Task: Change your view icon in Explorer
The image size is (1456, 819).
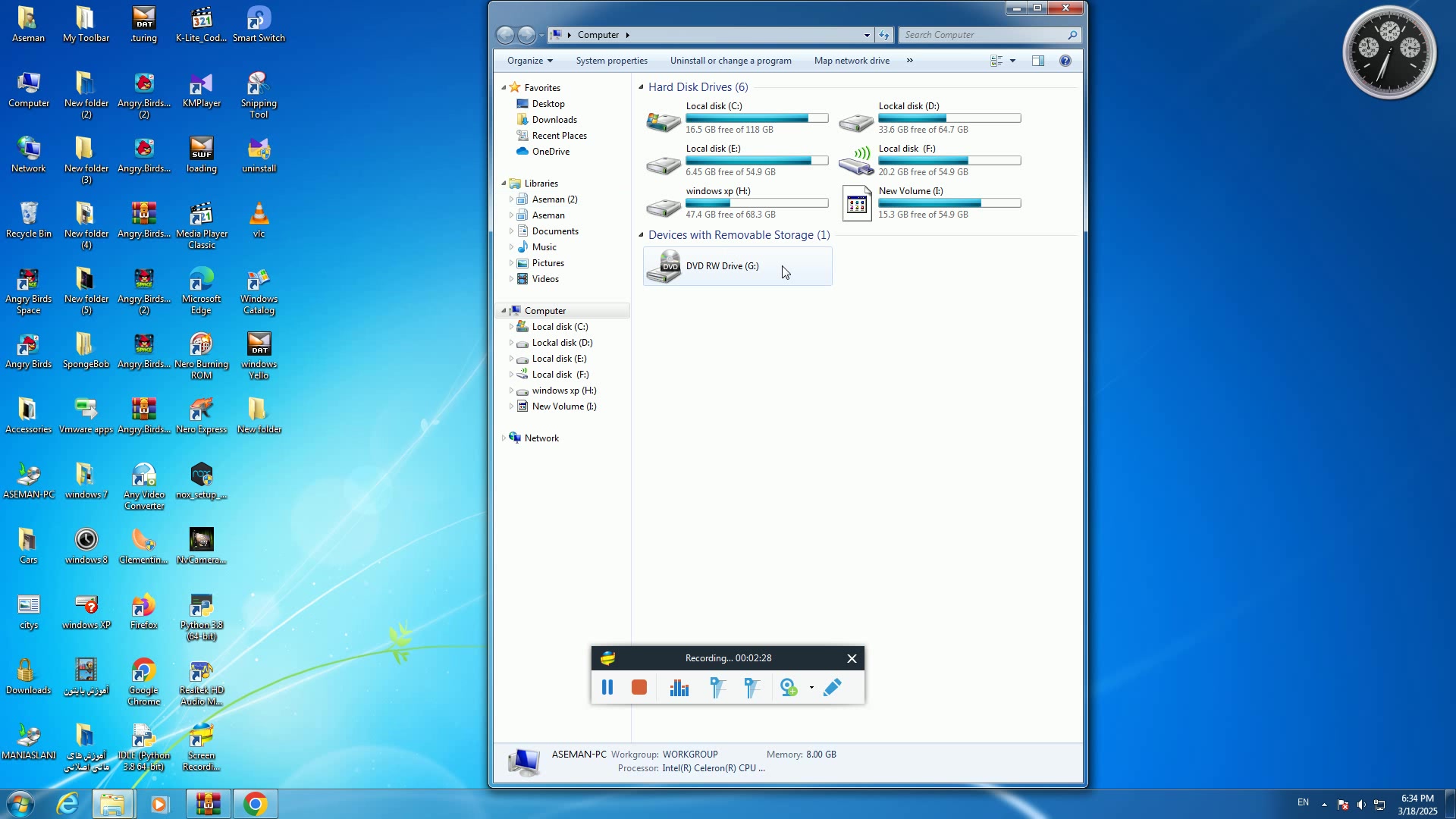Action: coord(996,61)
